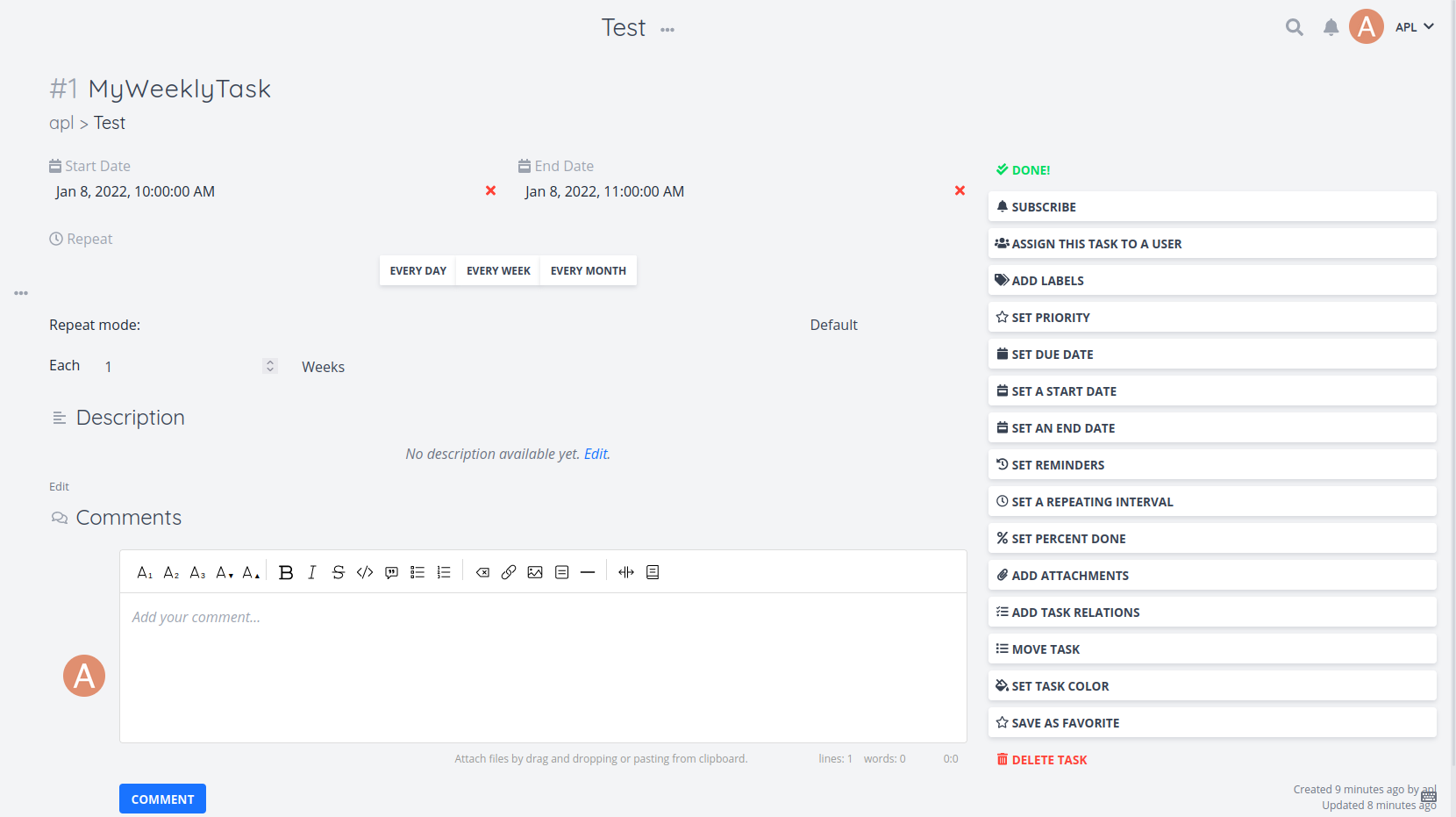Image resolution: width=1456 pixels, height=817 pixels.
Task: Insert a bullet list into the comment
Action: tap(418, 571)
